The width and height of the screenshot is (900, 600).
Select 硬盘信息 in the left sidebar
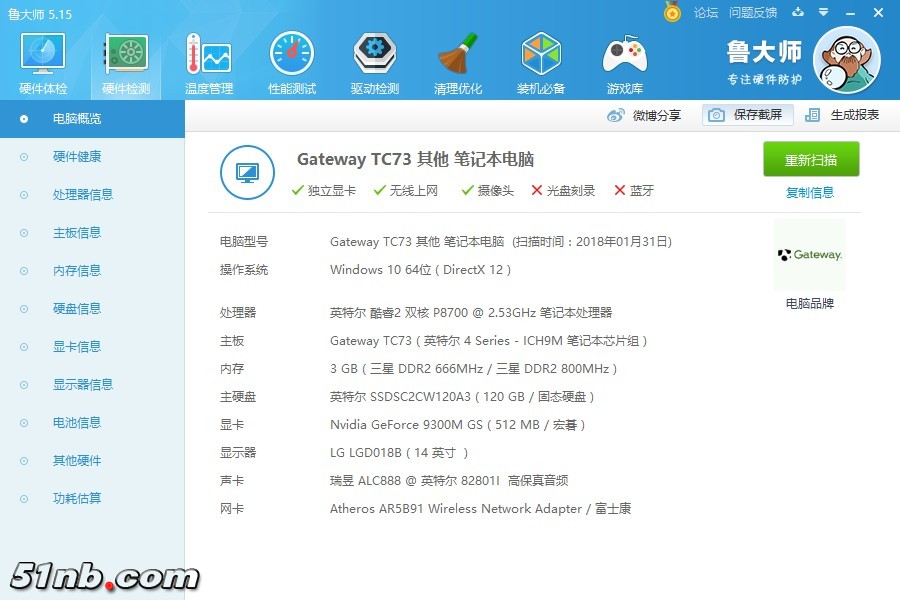[x=76, y=309]
